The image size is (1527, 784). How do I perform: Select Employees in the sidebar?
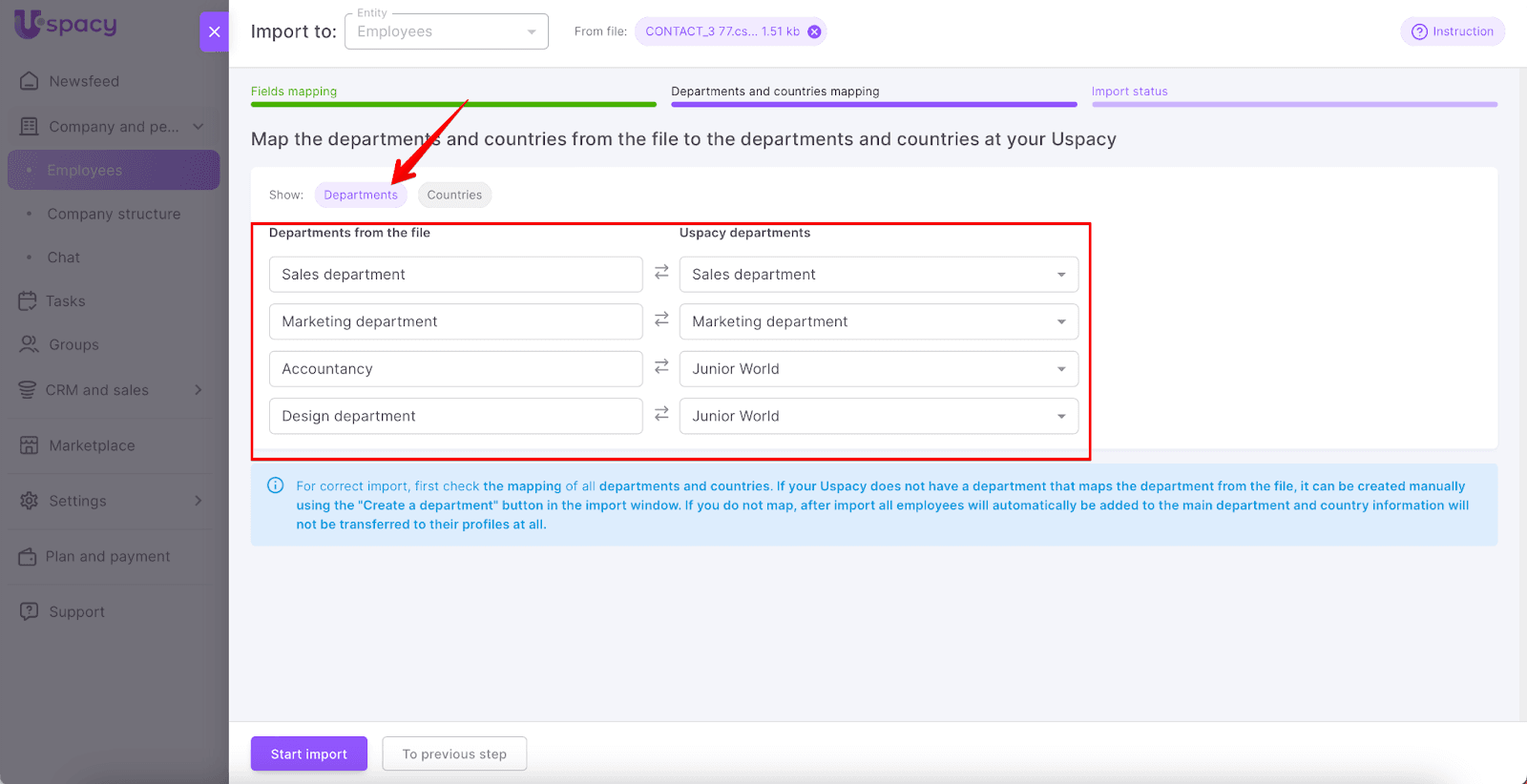(114, 170)
